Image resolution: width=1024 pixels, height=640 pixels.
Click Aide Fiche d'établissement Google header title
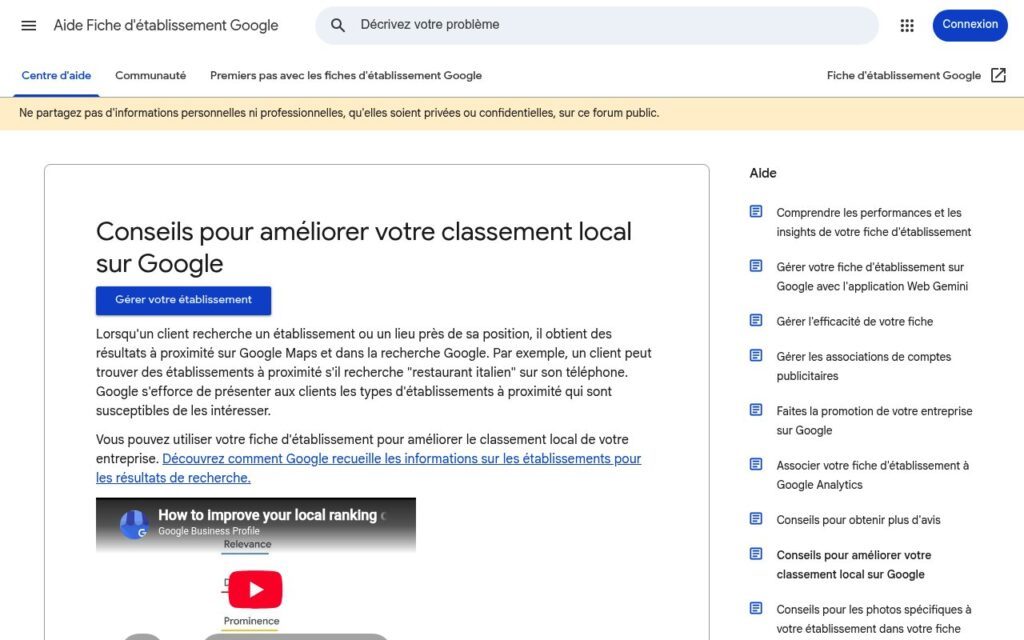pos(166,25)
